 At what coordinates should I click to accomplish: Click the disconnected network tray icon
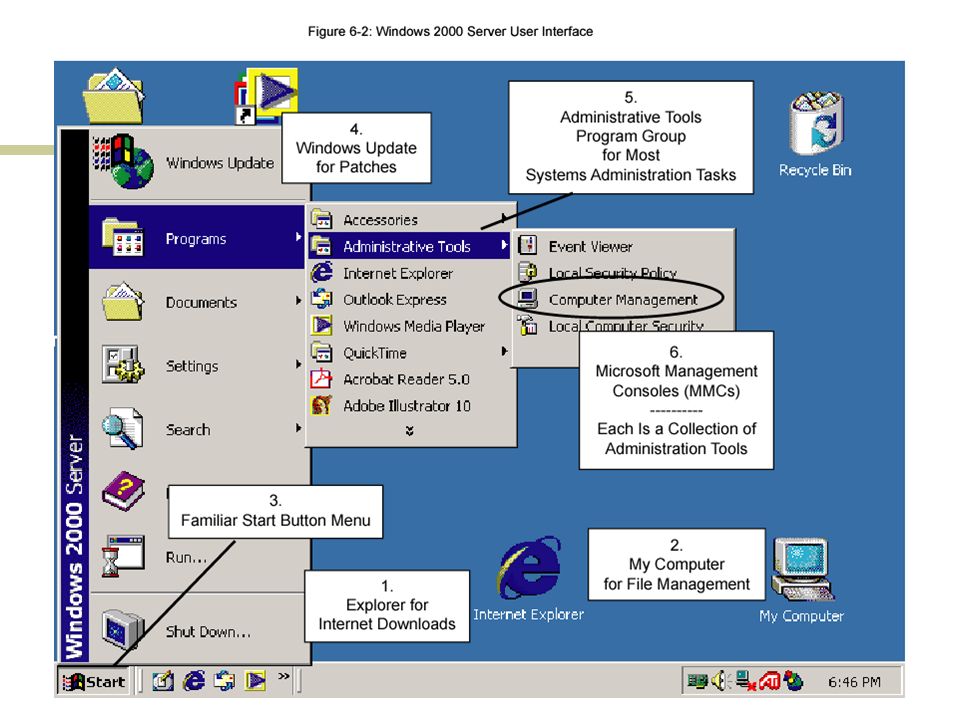(x=746, y=680)
